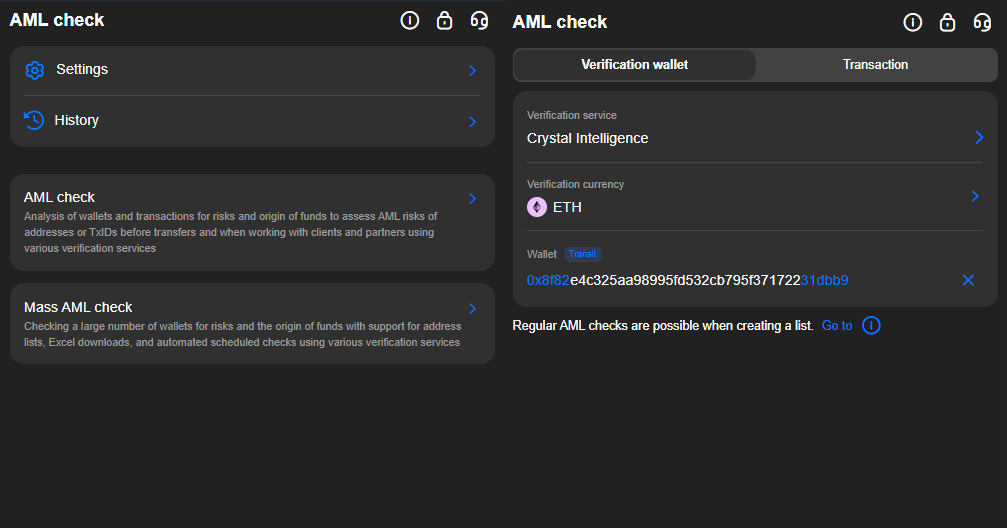Select Crystal Intelligence verification service
This screenshot has height=528, width=1007.
[587, 138]
